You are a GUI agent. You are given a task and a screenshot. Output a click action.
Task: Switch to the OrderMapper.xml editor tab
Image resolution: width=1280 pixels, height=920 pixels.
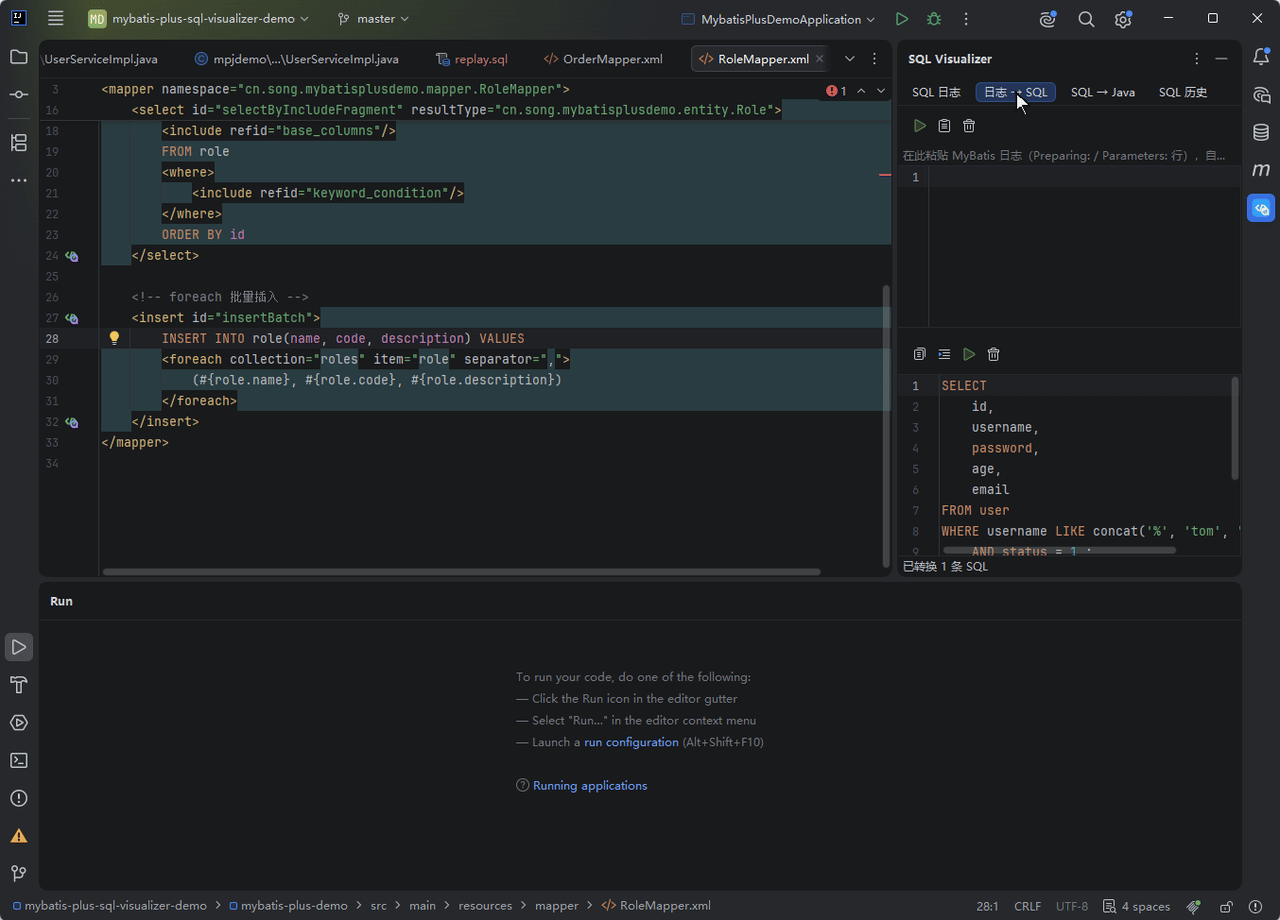point(603,59)
